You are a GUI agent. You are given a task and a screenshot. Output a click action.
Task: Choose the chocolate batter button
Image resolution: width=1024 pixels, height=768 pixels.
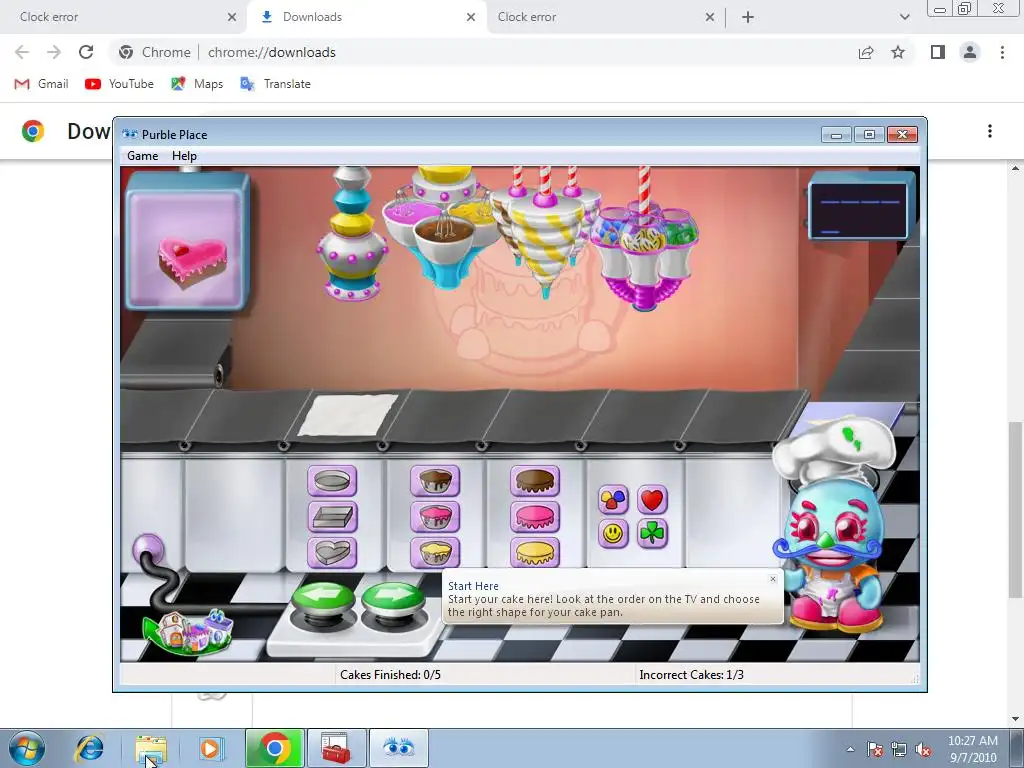pos(435,481)
